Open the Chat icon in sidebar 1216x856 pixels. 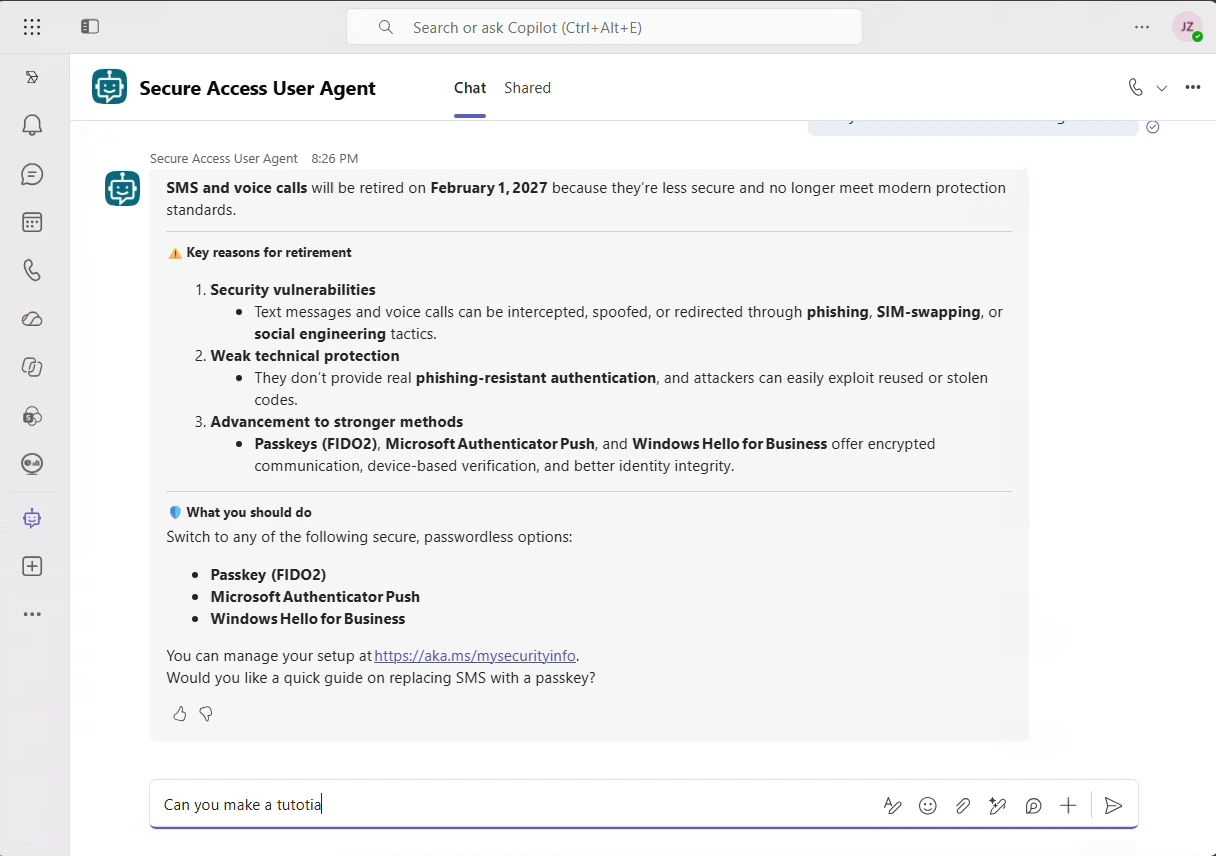(x=32, y=175)
